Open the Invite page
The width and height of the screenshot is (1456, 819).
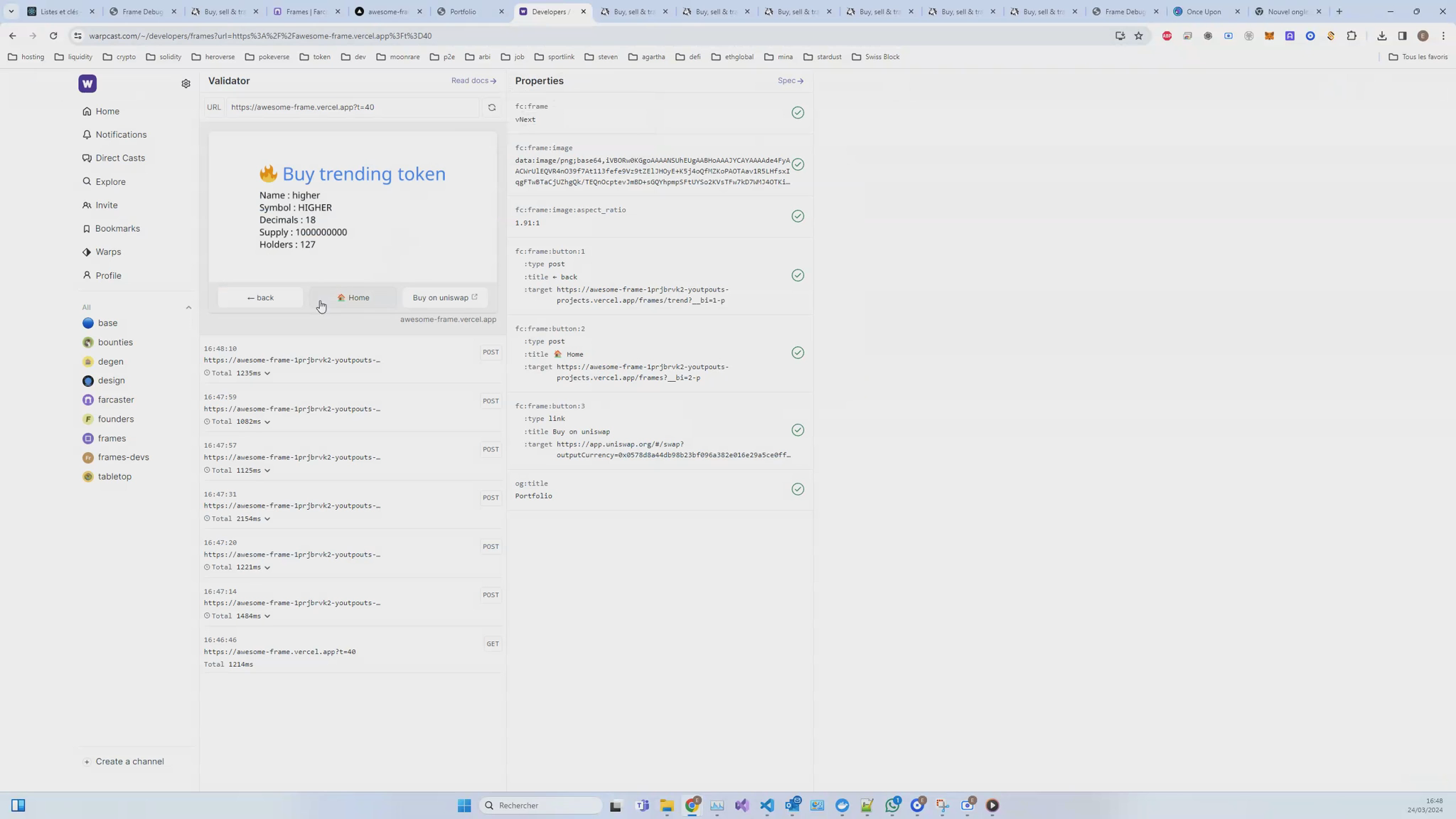[100, 205]
